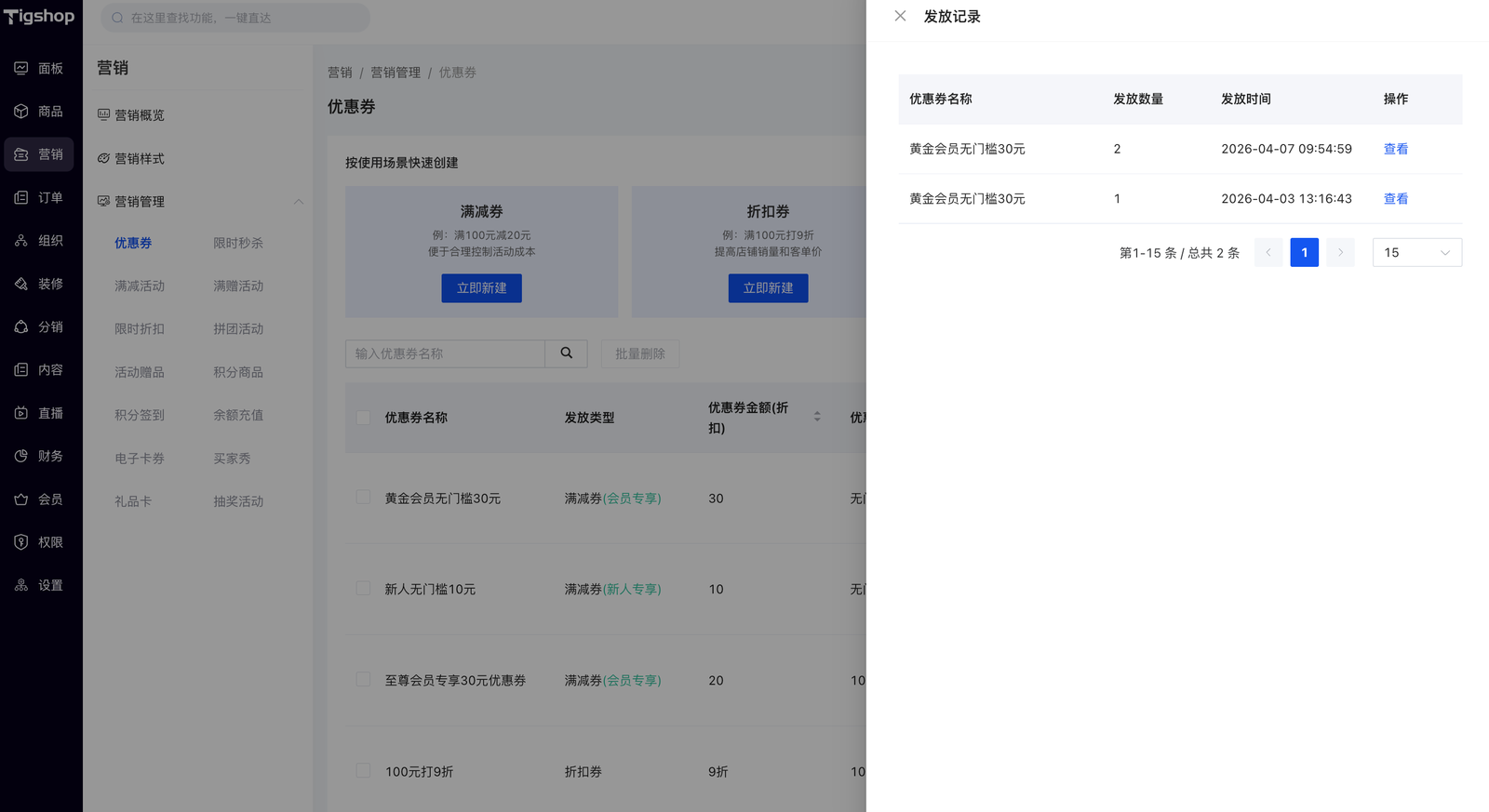Screen dimensions: 1489x812
Task: Open the 商品 products cube icon
Action: coord(21,112)
